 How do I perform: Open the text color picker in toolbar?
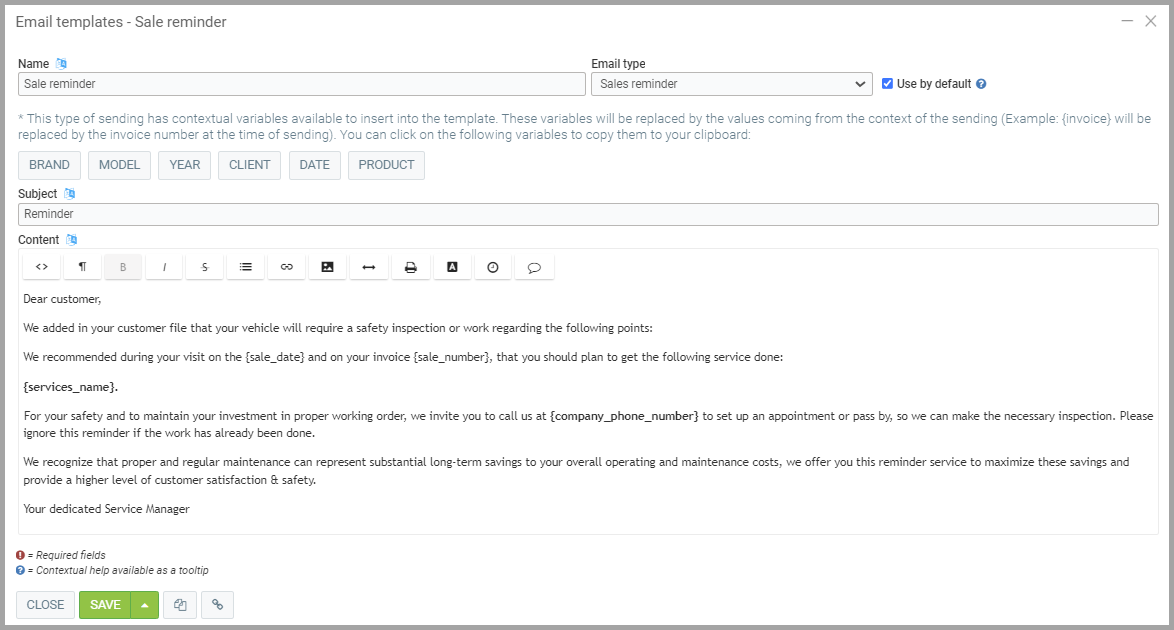point(452,267)
